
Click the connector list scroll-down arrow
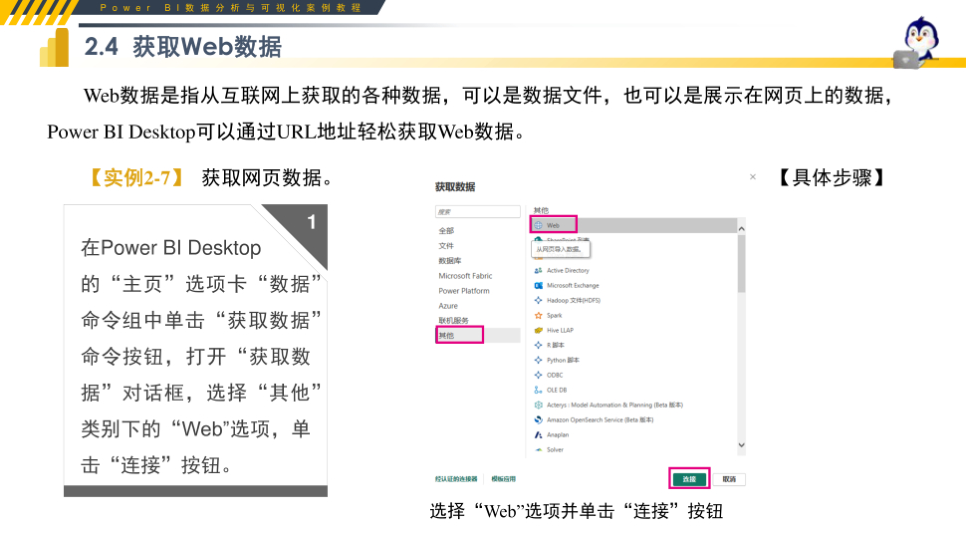[741, 445]
